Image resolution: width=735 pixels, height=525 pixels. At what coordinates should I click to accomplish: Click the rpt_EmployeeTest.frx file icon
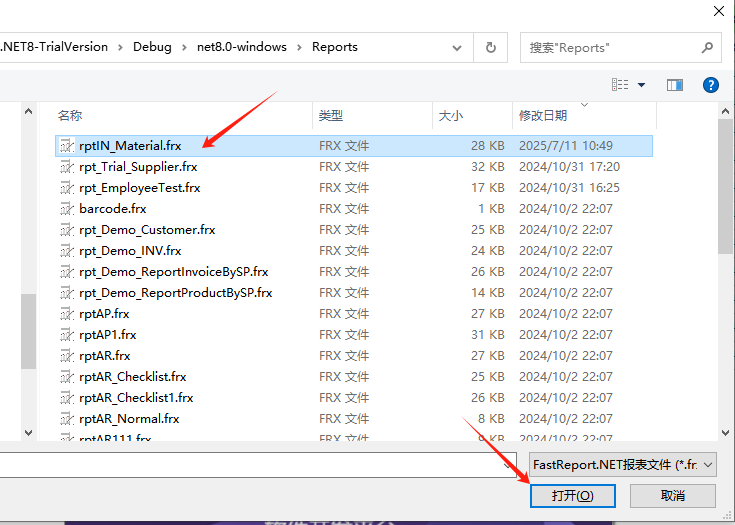(x=67, y=188)
